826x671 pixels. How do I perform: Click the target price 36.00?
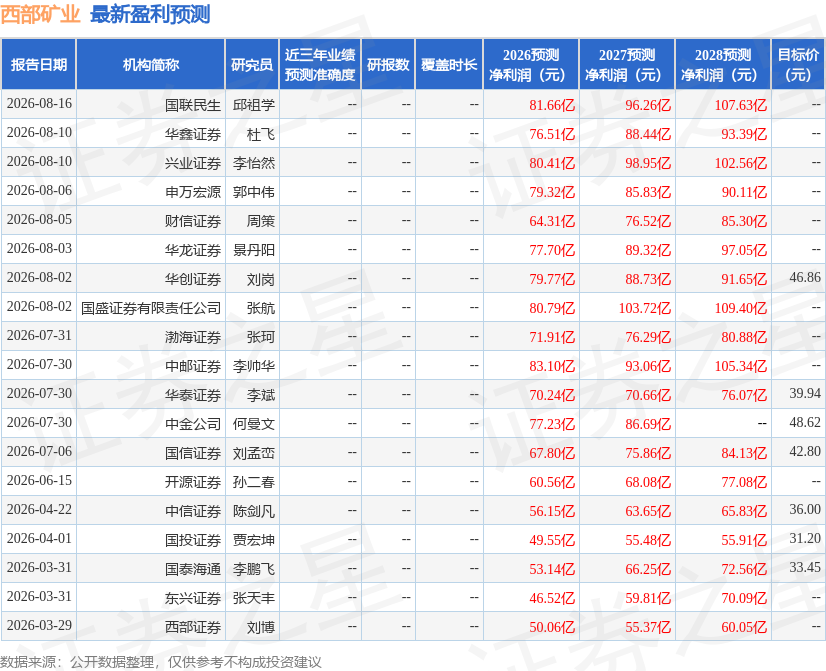point(805,509)
